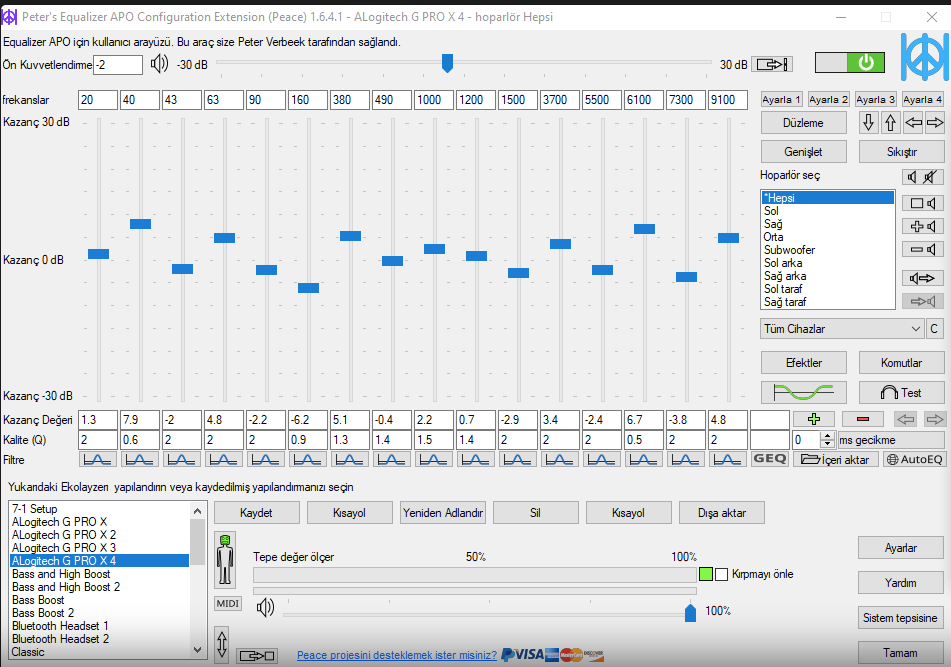Click the green-headed figure icon
The height and width of the screenshot is (667, 951).
[225, 560]
